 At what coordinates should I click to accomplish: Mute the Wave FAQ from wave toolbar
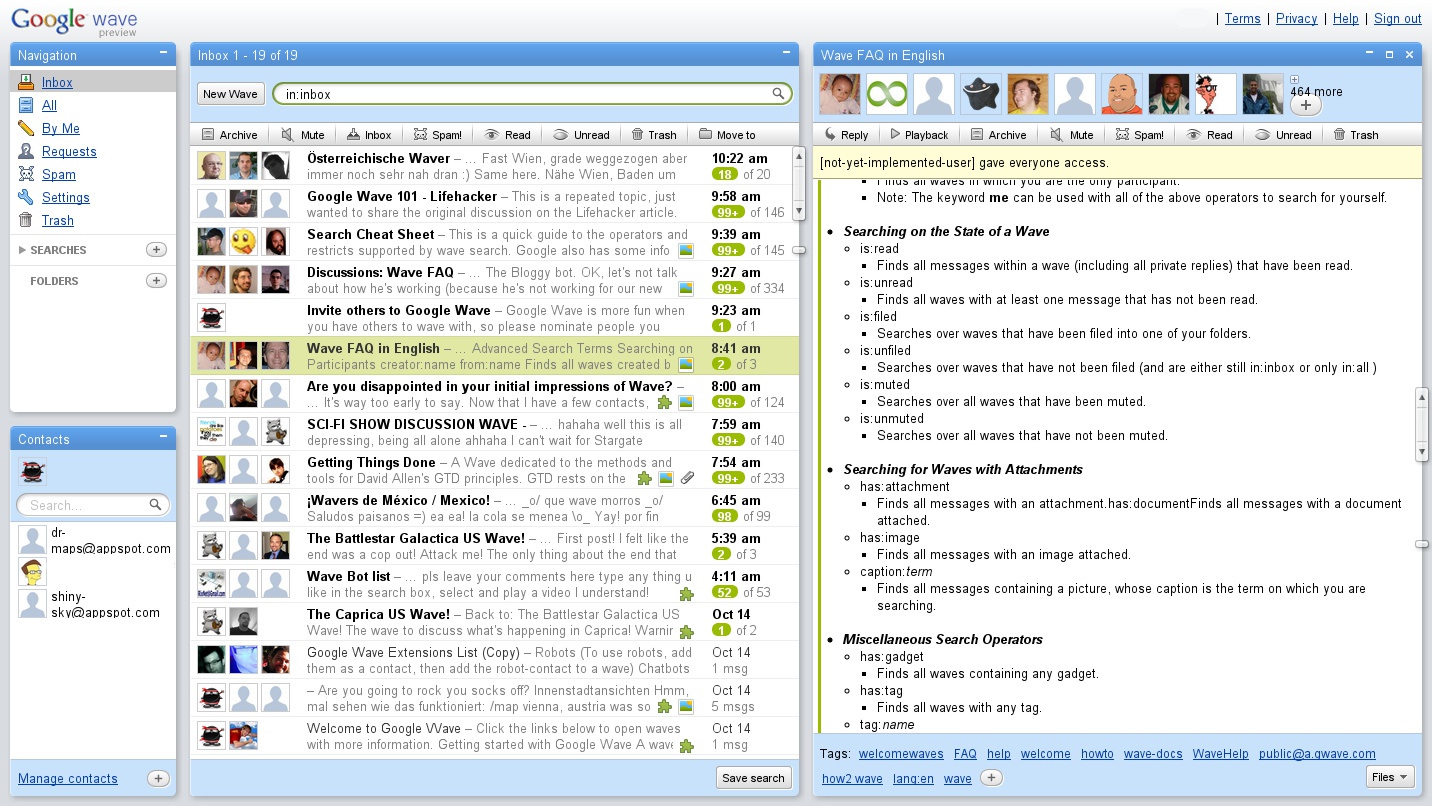coord(1071,135)
